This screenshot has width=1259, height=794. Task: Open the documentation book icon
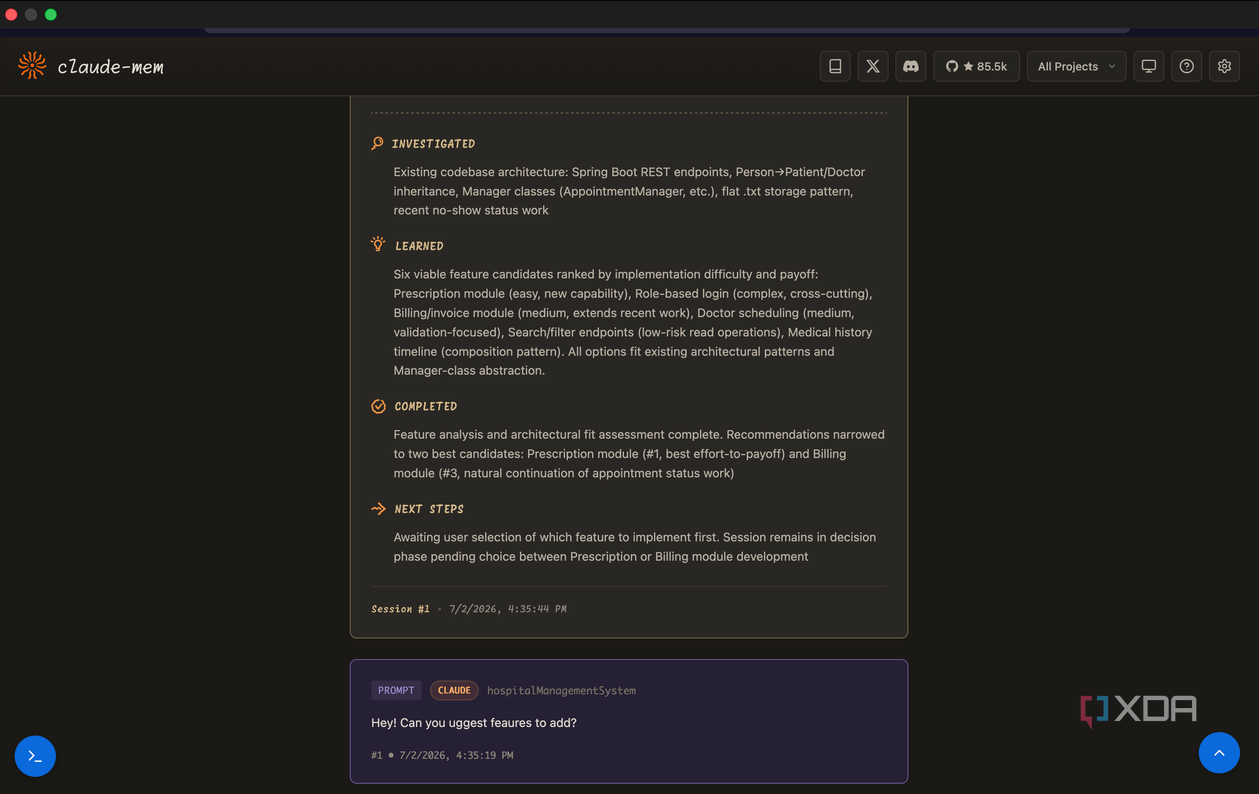point(835,66)
